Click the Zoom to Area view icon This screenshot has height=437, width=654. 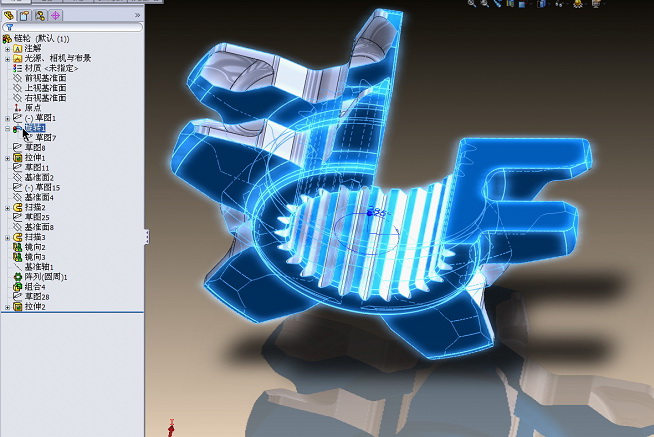pyautogui.click(x=485, y=3)
